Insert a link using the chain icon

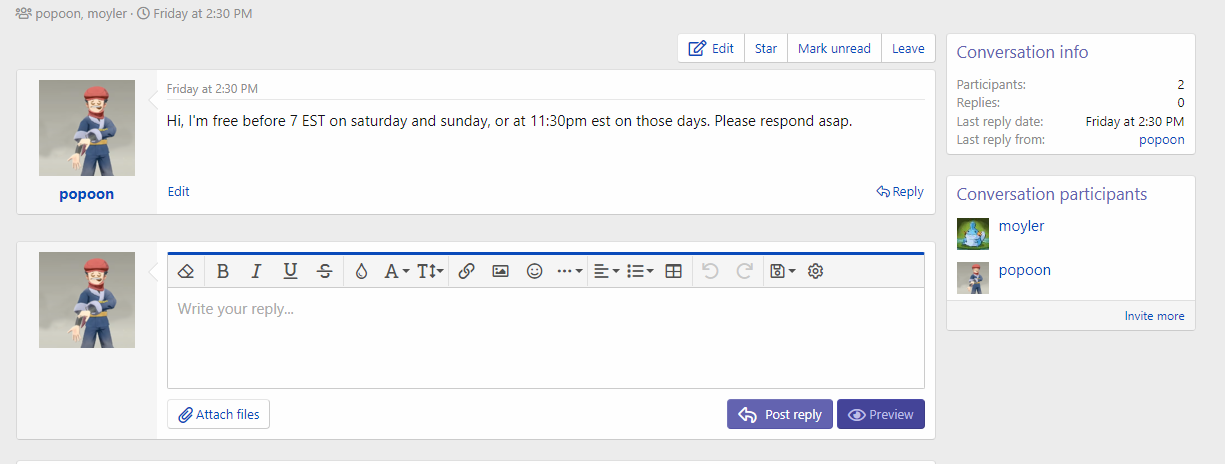click(466, 271)
